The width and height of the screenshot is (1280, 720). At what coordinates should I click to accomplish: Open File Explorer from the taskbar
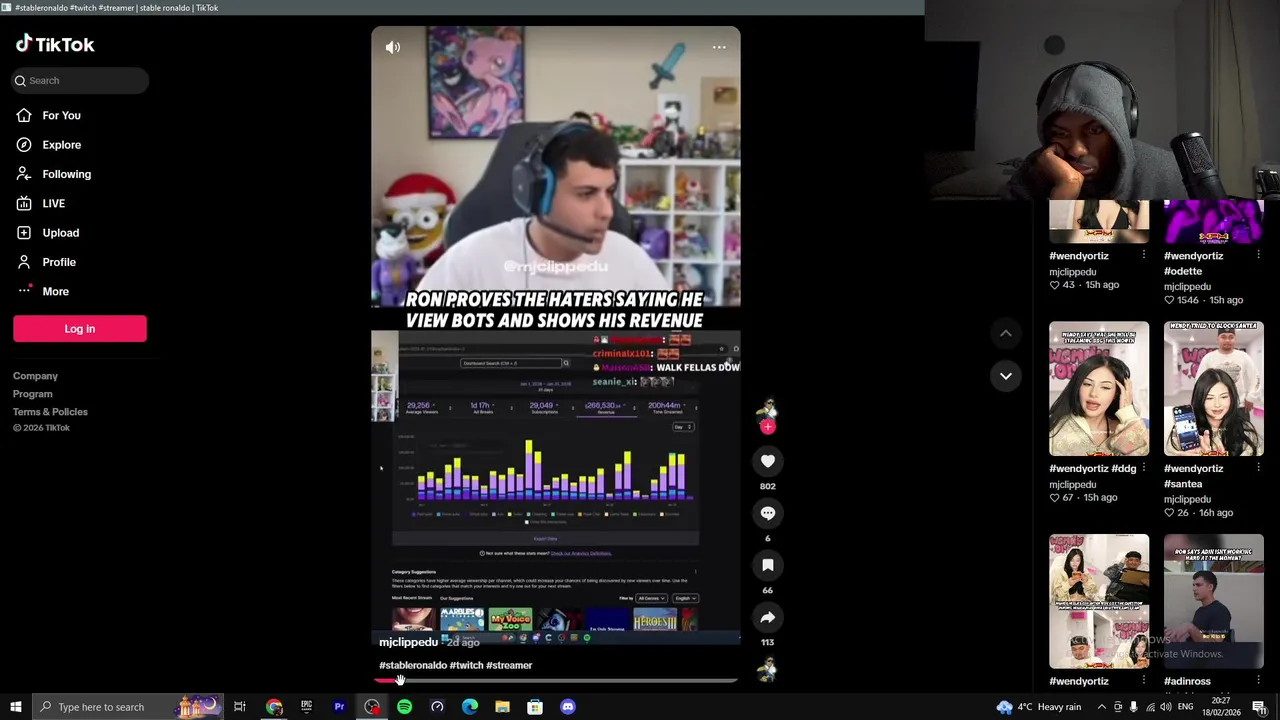tap(502, 707)
